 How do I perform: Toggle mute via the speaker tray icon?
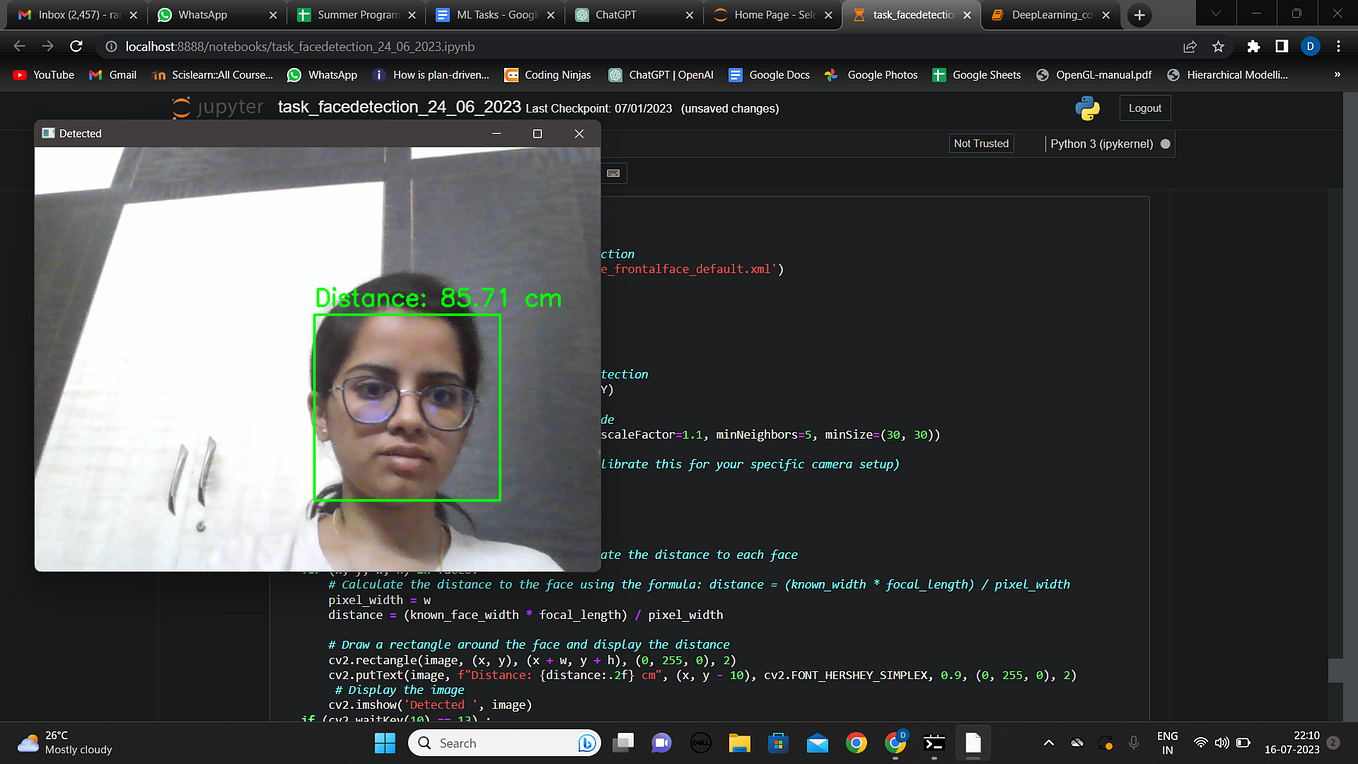click(x=1222, y=743)
